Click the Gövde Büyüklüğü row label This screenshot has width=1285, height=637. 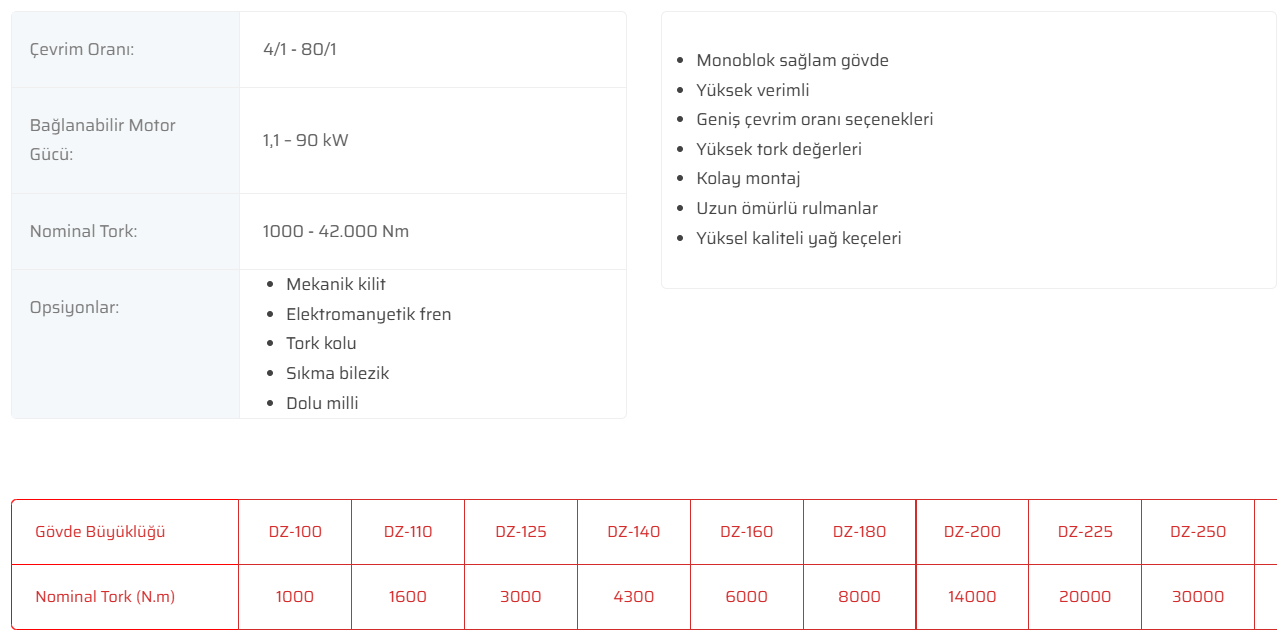coord(100,532)
